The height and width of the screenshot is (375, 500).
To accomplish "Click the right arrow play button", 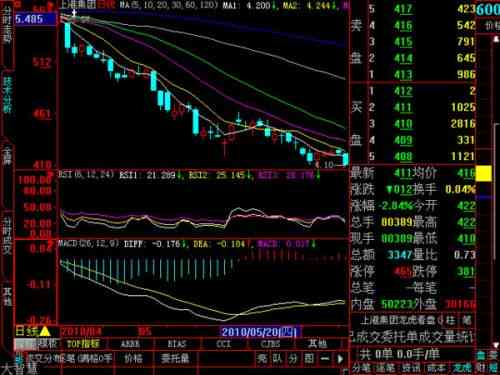I will tap(340, 359).
